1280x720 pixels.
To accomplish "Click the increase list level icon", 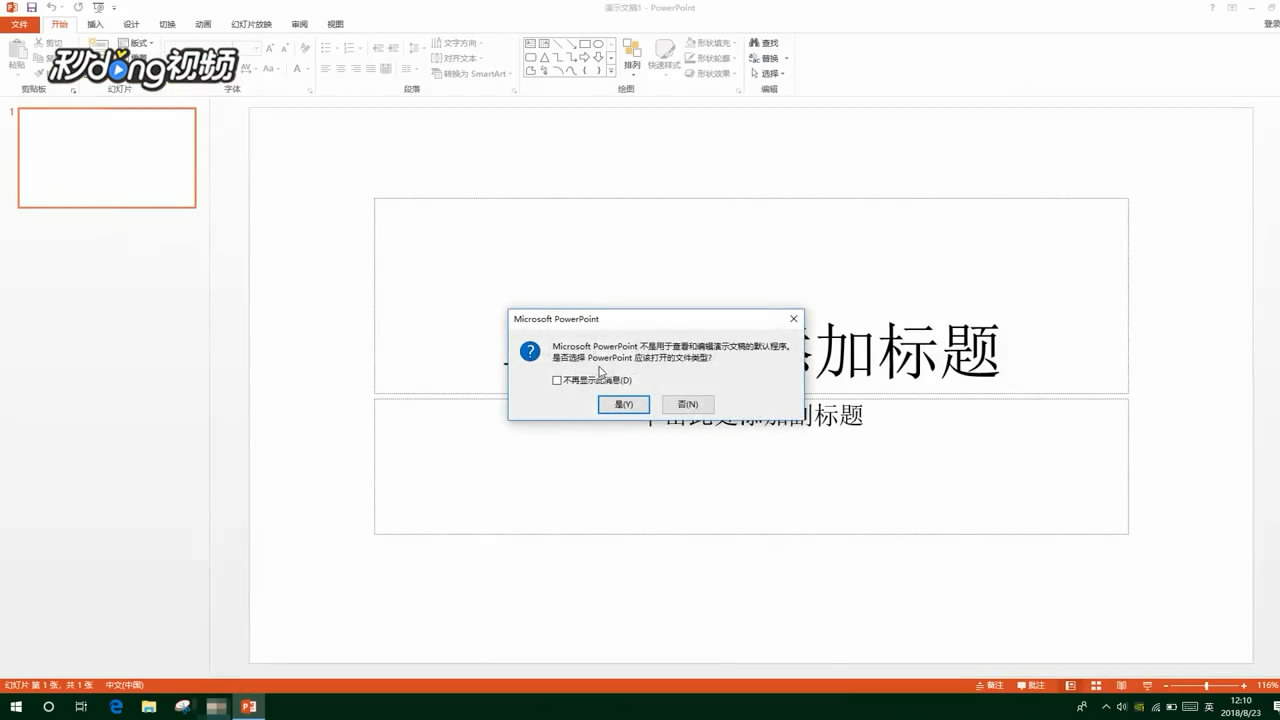I will click(394, 48).
